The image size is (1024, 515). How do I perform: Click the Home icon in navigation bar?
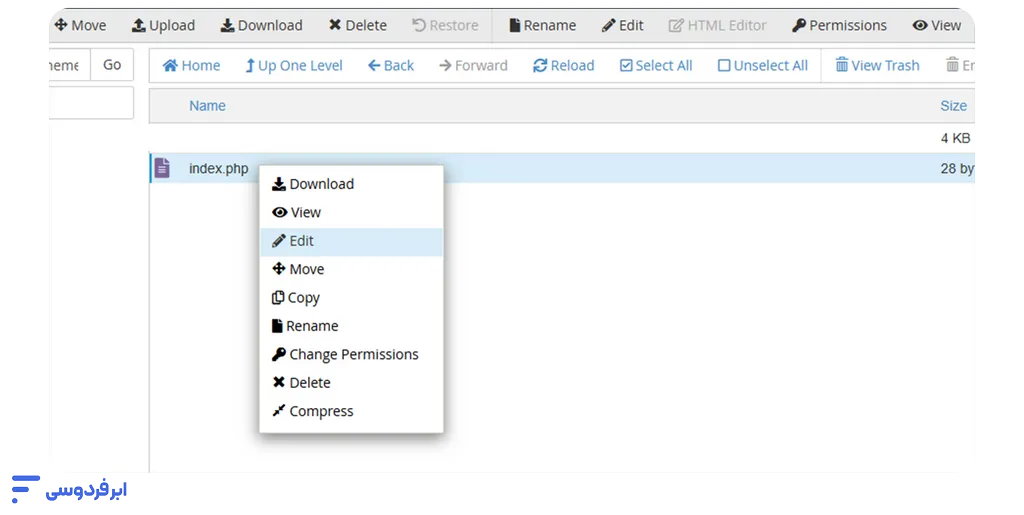170,65
